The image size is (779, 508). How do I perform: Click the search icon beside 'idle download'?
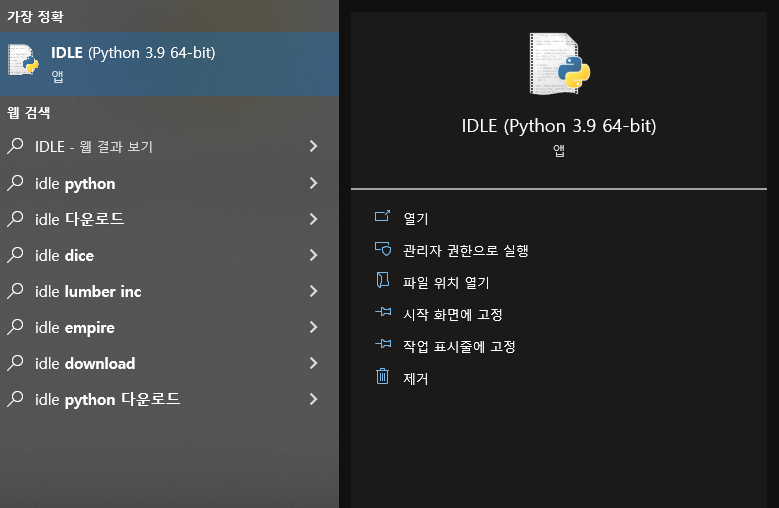tap(15, 363)
